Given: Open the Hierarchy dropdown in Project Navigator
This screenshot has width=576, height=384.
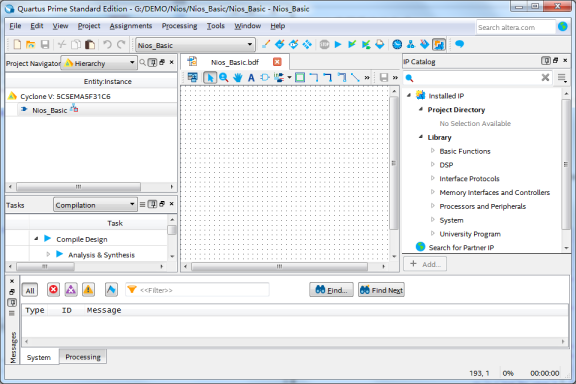Looking at the screenshot, I should [99, 63].
